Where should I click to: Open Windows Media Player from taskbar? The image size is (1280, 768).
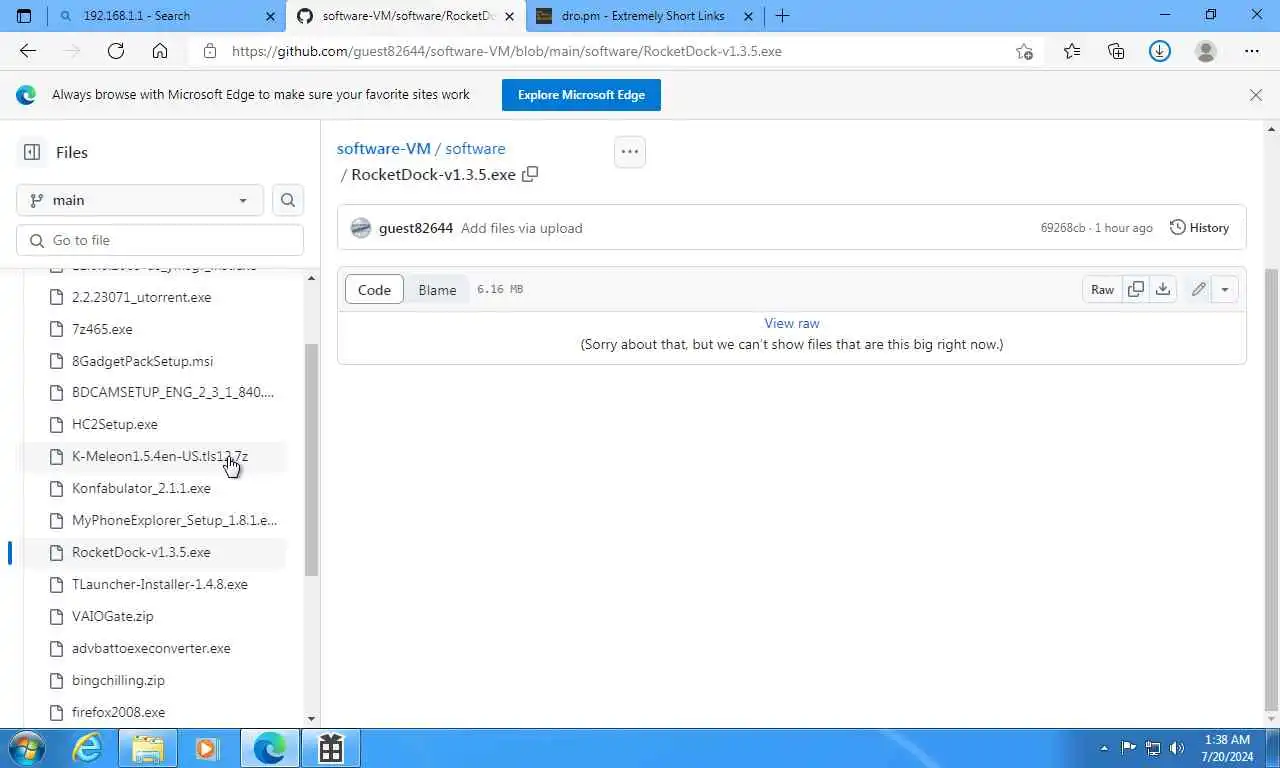(x=208, y=748)
